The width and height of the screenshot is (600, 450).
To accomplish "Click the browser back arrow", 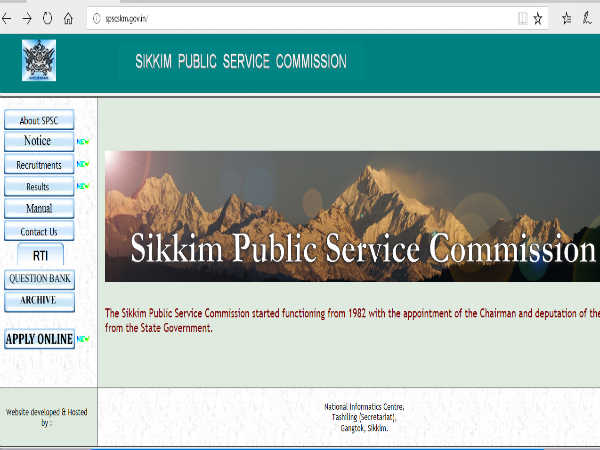I will coord(8,17).
